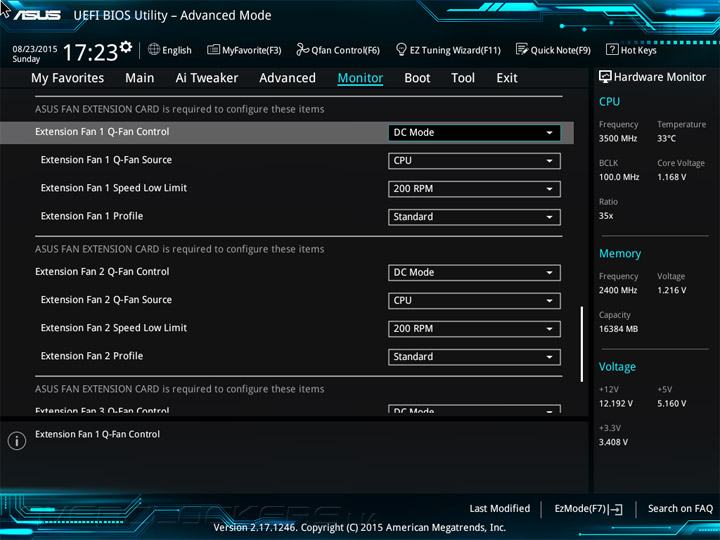Image resolution: width=720 pixels, height=540 pixels.
Task: Select Extension Fan 1 Speed Low Limit label
Action: (x=114, y=188)
